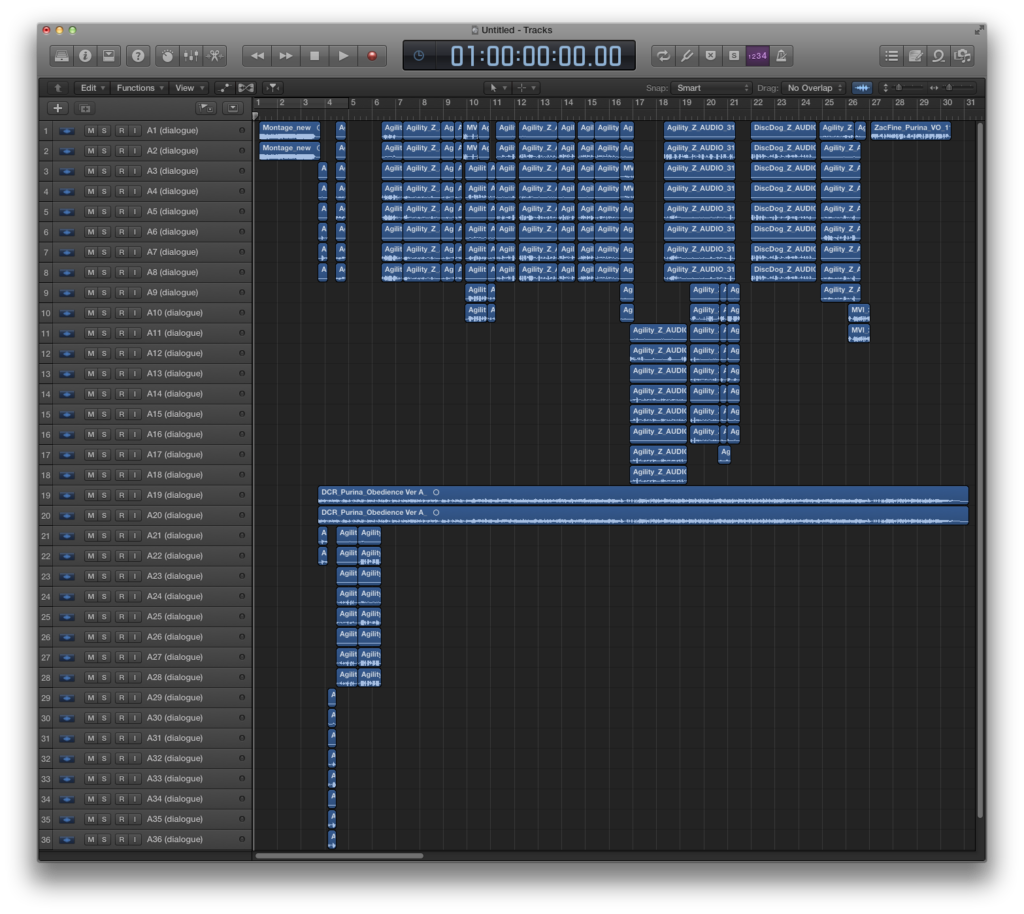
Task: Fast forward the playhead
Action: [286, 56]
